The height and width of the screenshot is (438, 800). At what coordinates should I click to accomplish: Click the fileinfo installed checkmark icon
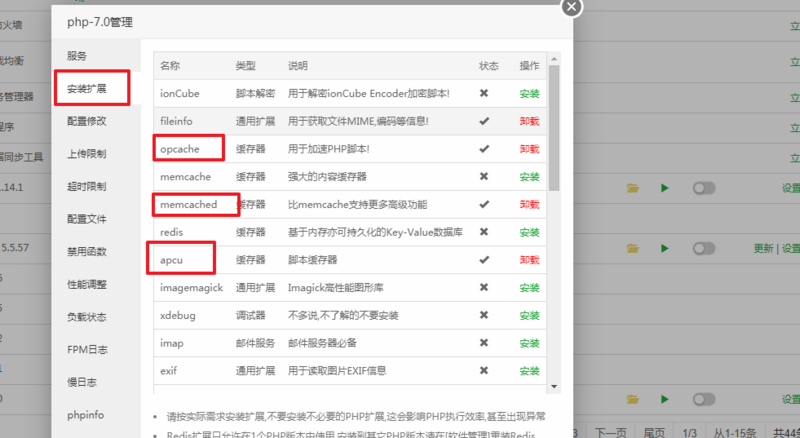click(484, 121)
